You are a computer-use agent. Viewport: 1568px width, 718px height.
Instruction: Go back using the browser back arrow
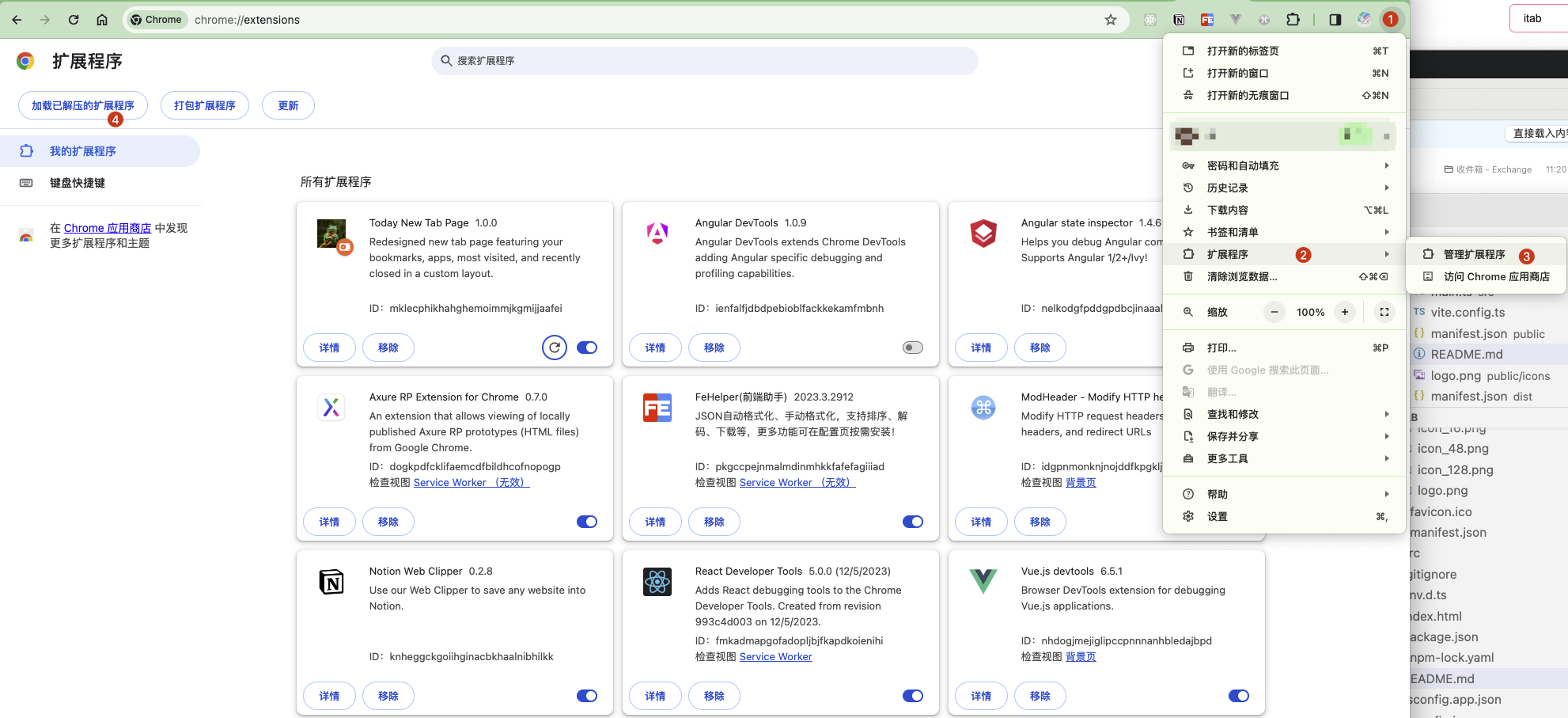pyautogui.click(x=17, y=20)
